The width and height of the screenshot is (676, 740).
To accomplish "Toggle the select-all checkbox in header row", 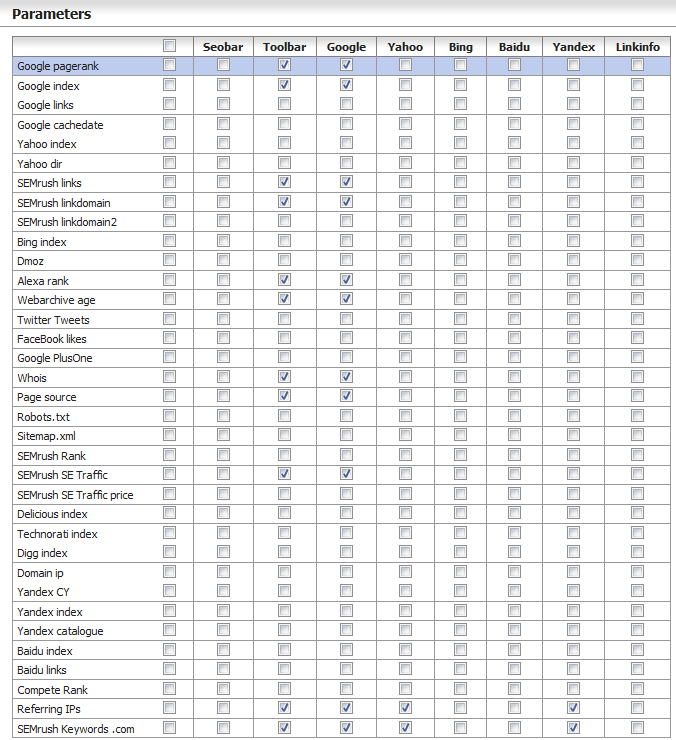I will [x=169, y=45].
